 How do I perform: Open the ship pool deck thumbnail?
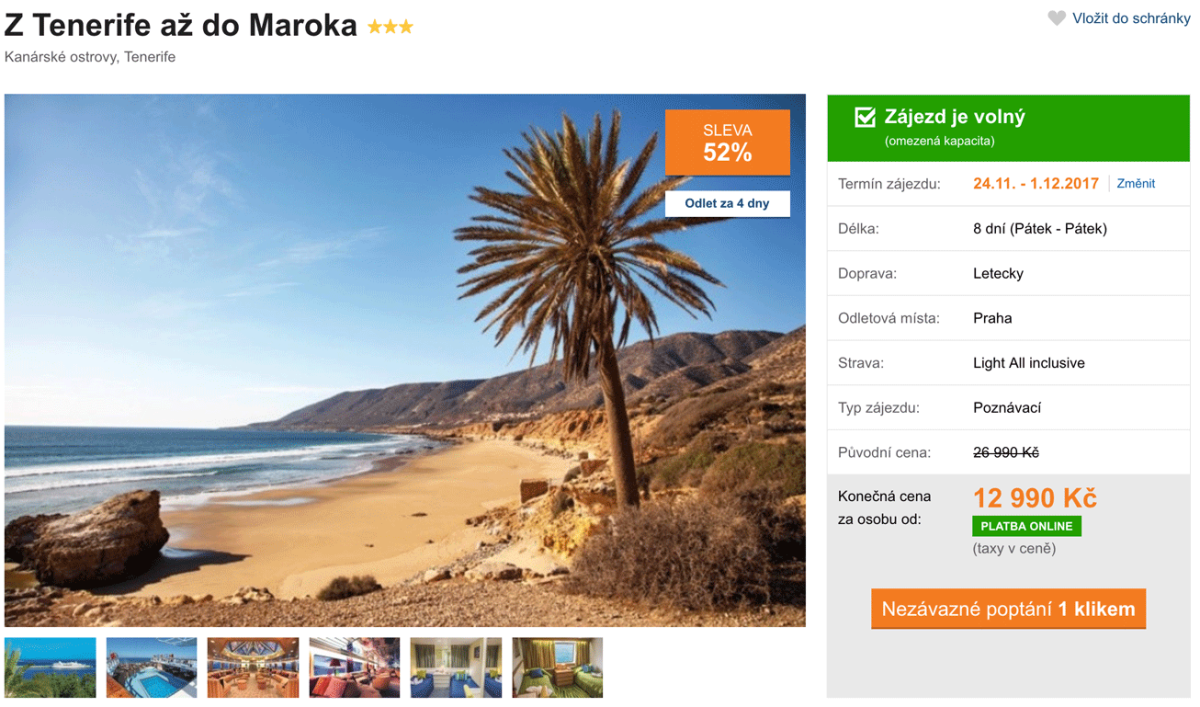point(152,667)
